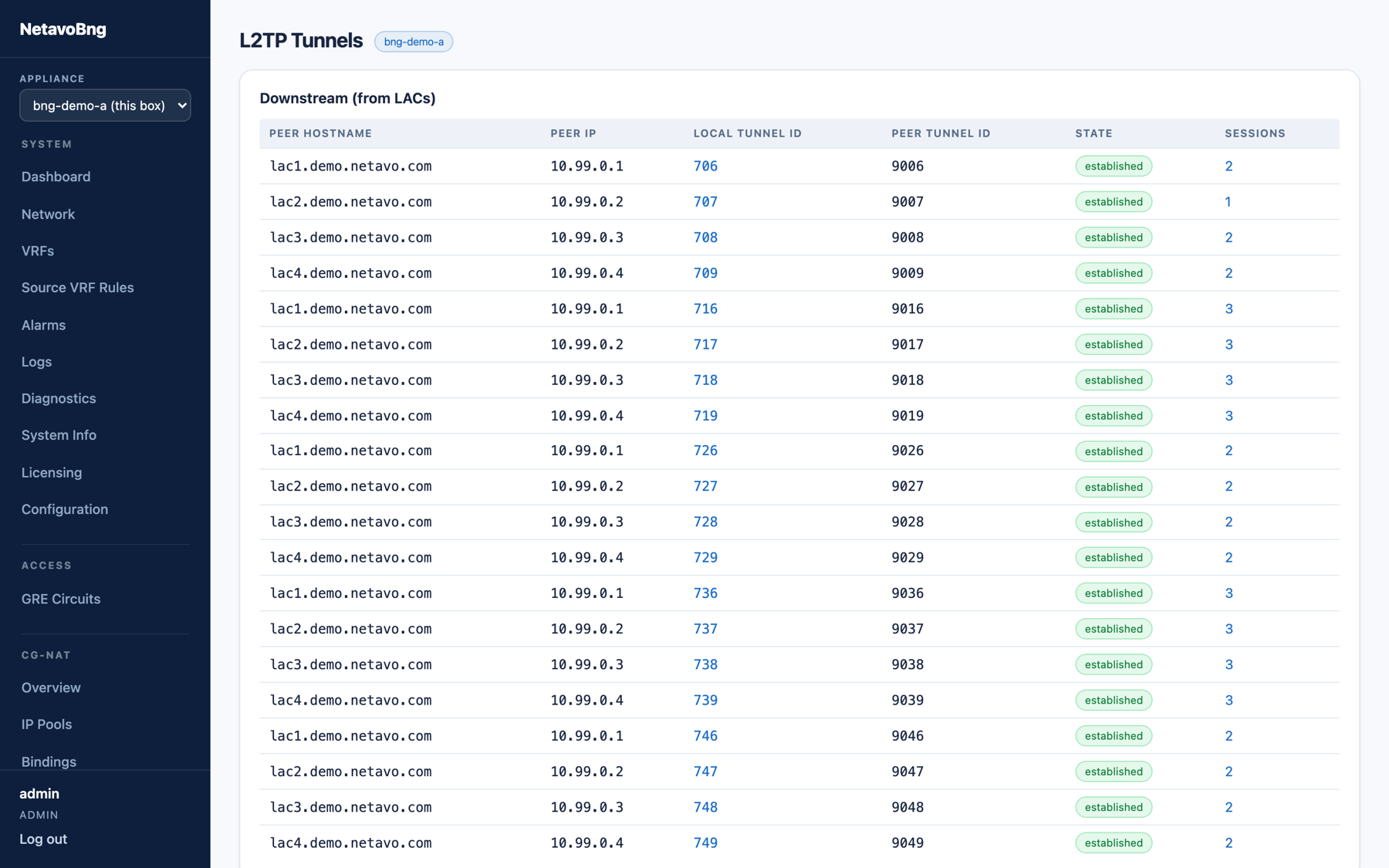
Task: Select peer tunnel ID 9006
Action: 907,166
